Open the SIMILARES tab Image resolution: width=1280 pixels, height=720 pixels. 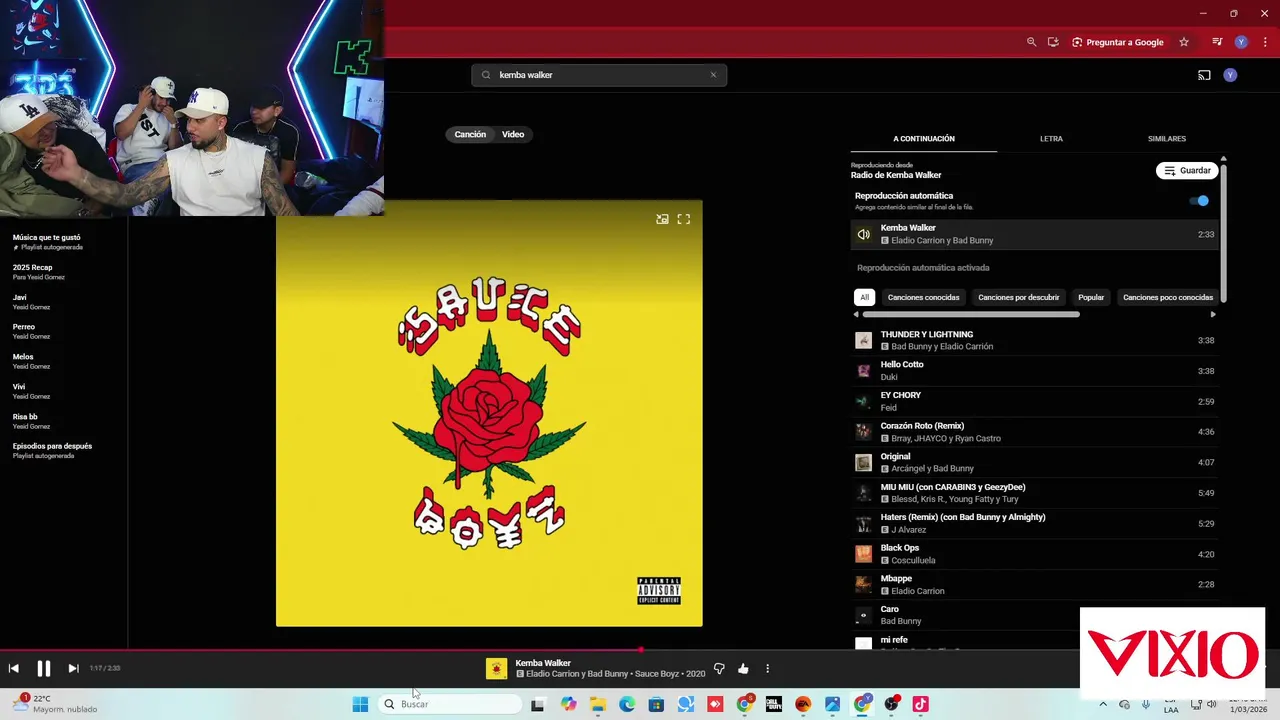1167,139
